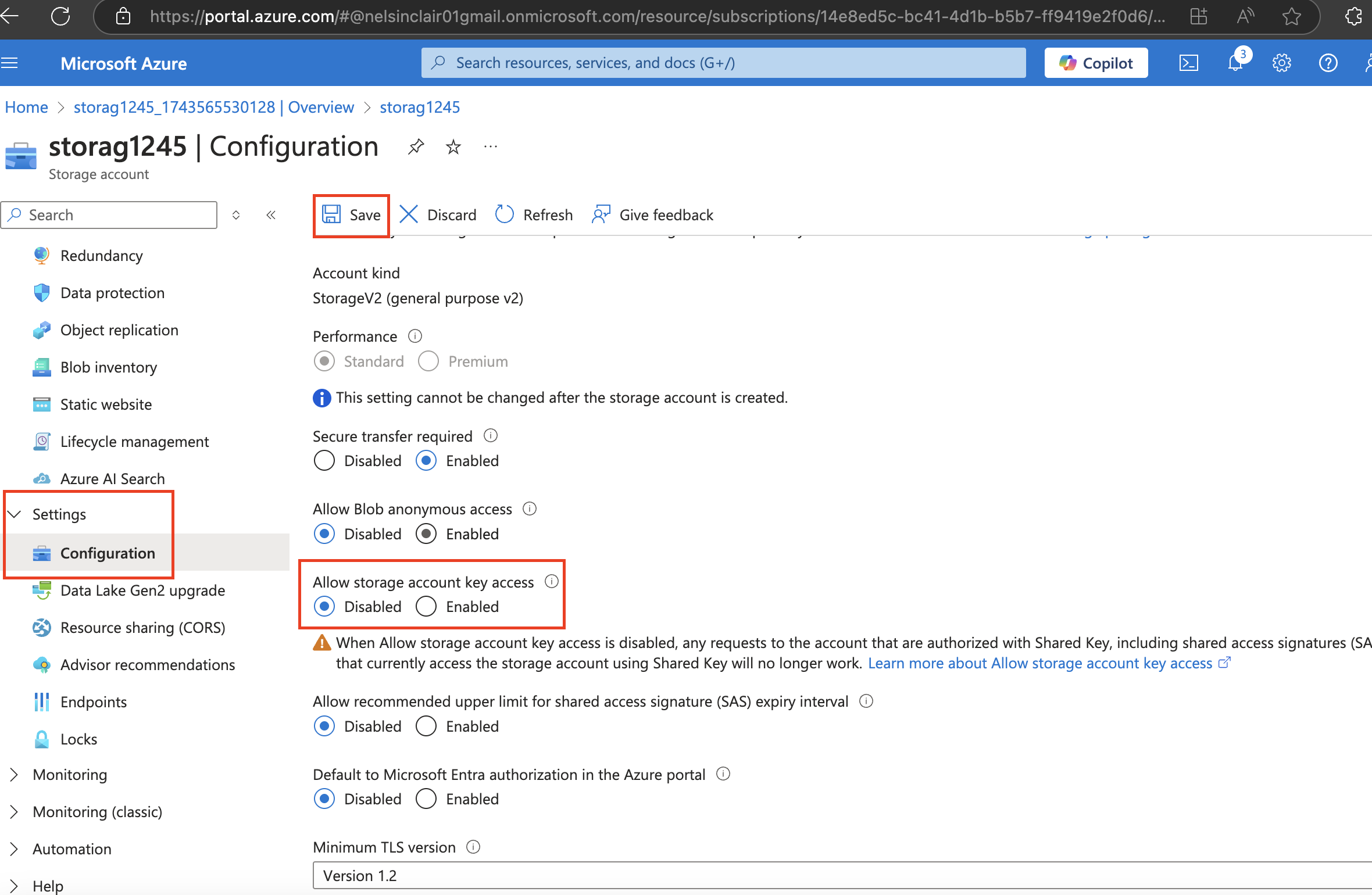1372x895 pixels.
Task: Click the site lock icon in address bar
Action: (x=123, y=16)
